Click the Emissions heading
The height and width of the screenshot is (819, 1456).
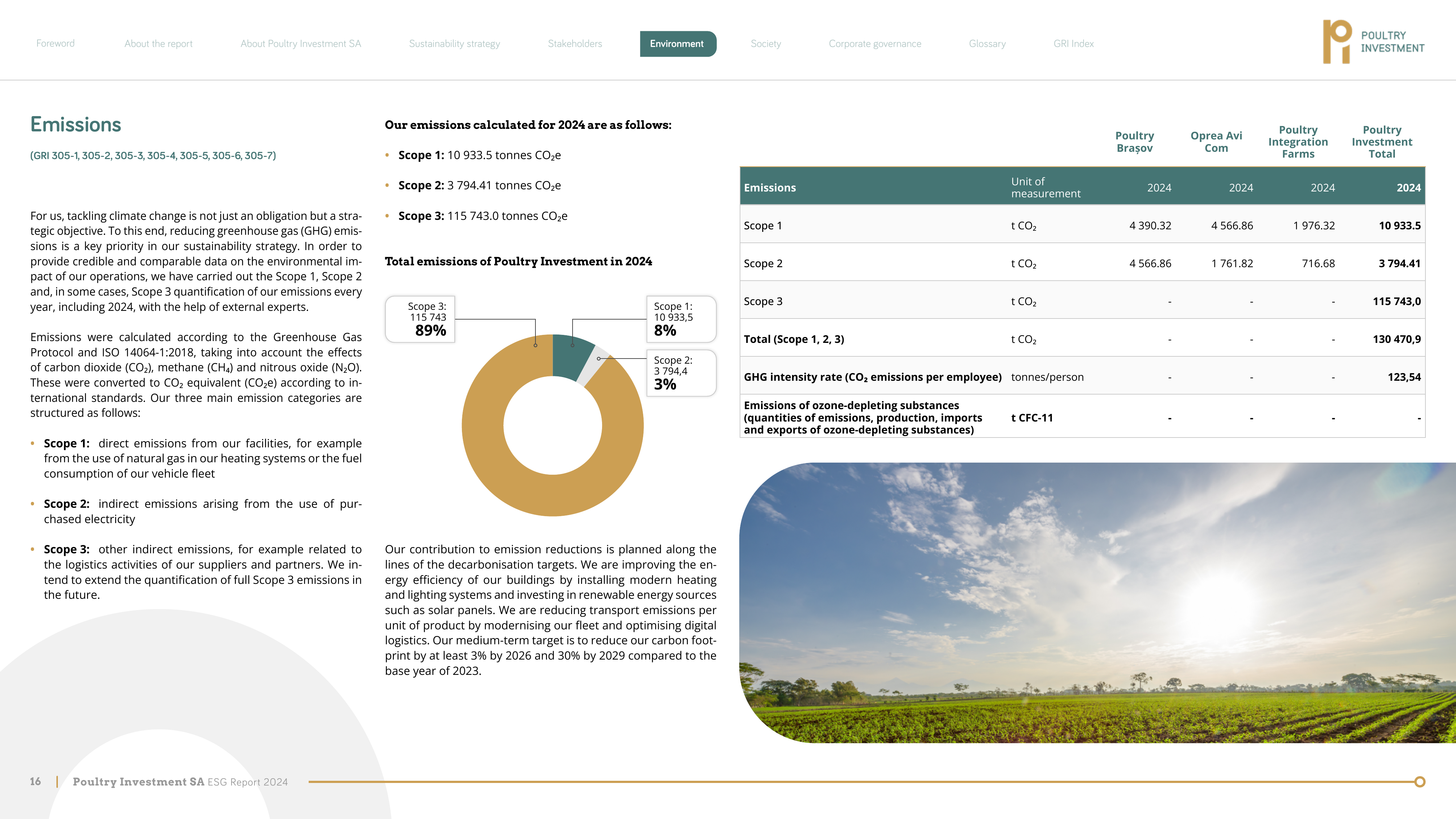coord(76,124)
